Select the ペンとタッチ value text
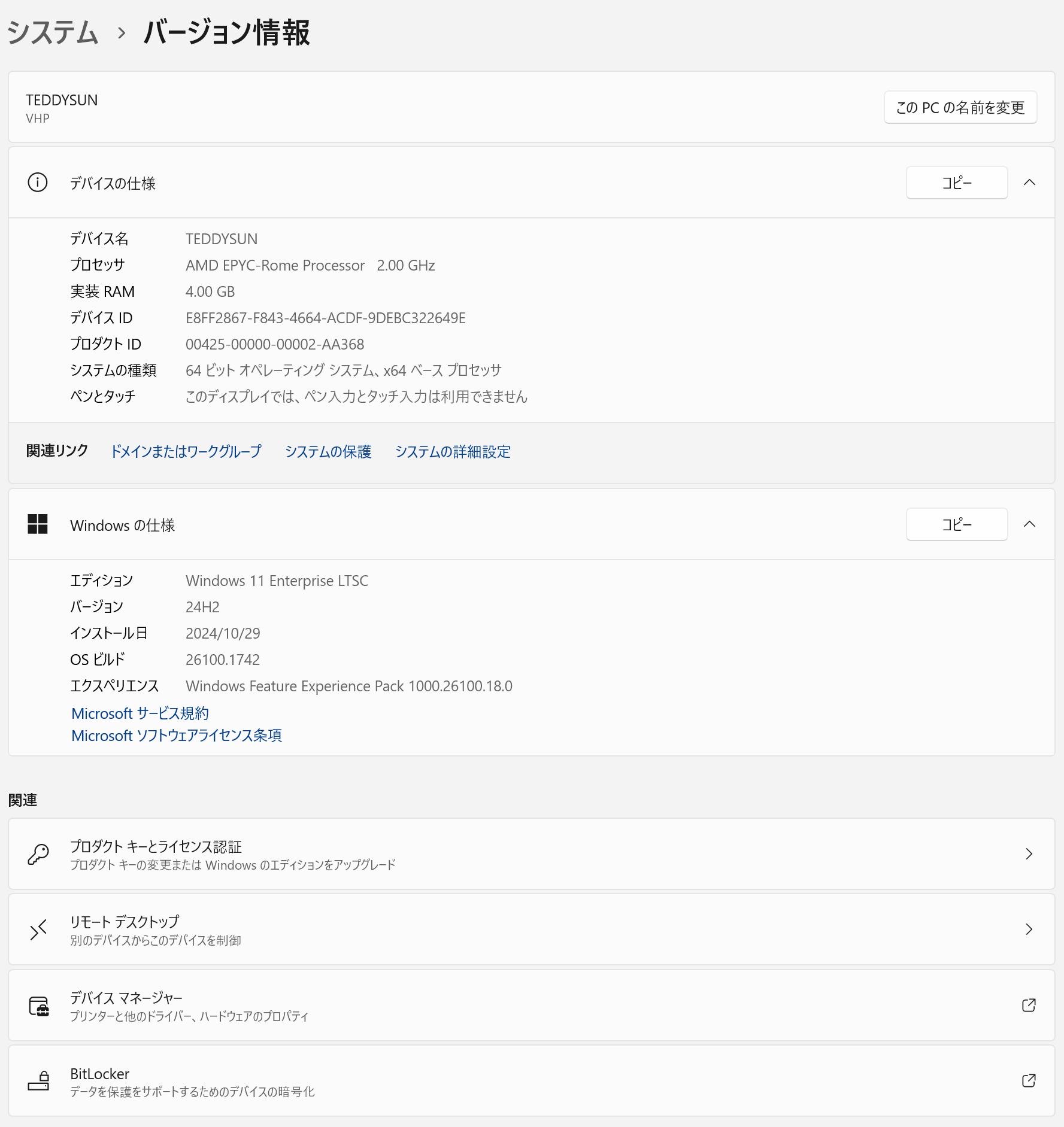This screenshot has width=1064, height=1127. coord(357,396)
